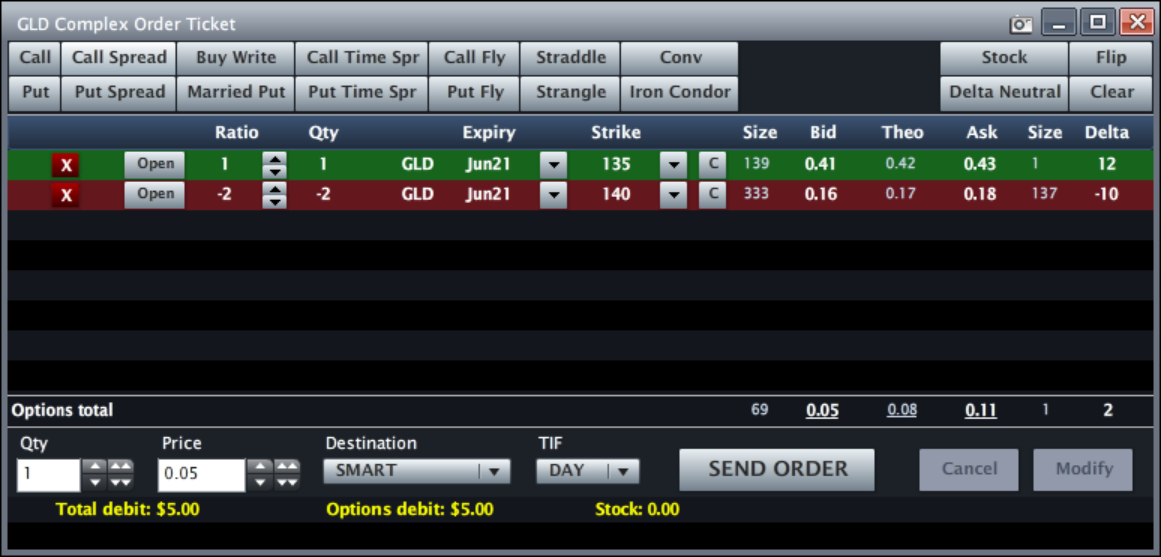Screen dimensions: 1161x557
Task: Click the 0.42 theo value on 135 row
Action: (x=901, y=164)
